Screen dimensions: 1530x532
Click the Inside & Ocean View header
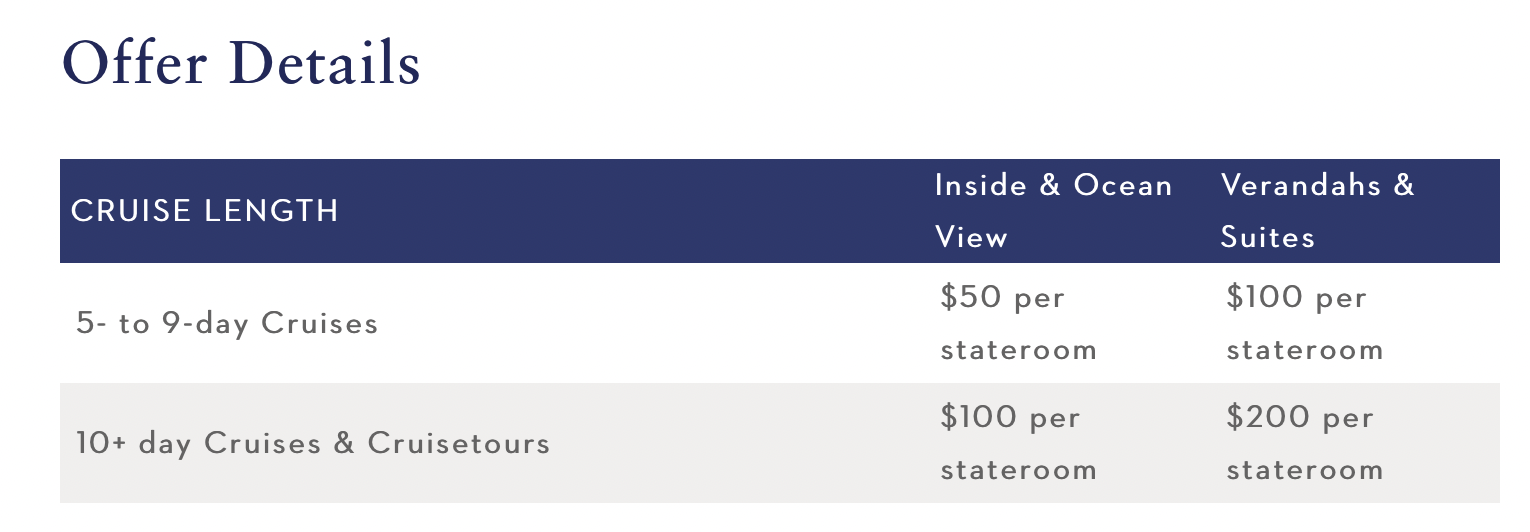(1054, 211)
